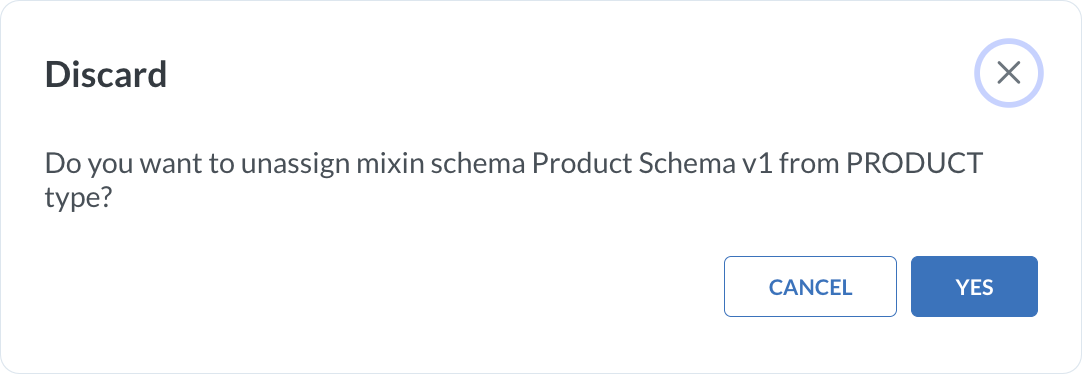Select the Discard dialog title
Viewport: 1082px width, 374px height.
coord(106,75)
